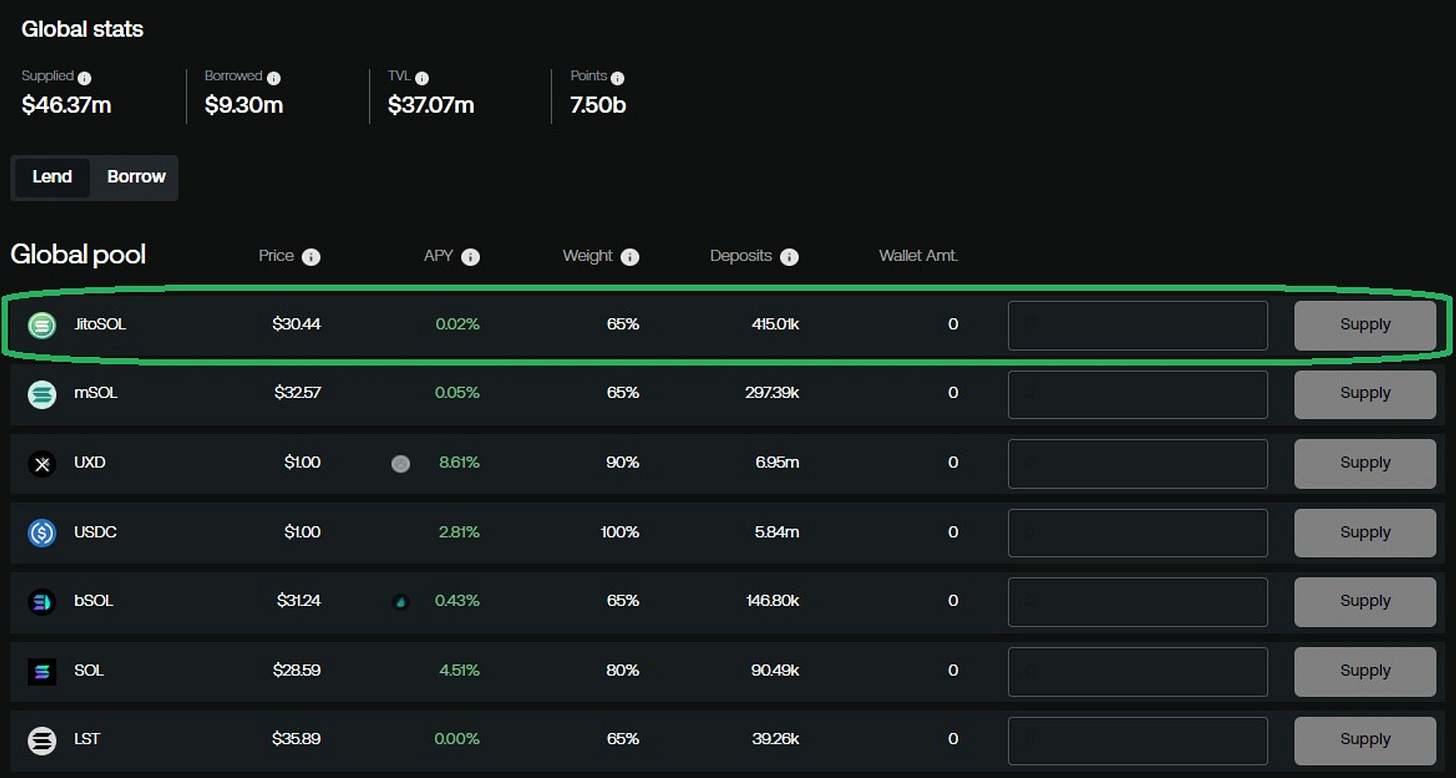Click the $35.89 price

click(x=296, y=740)
